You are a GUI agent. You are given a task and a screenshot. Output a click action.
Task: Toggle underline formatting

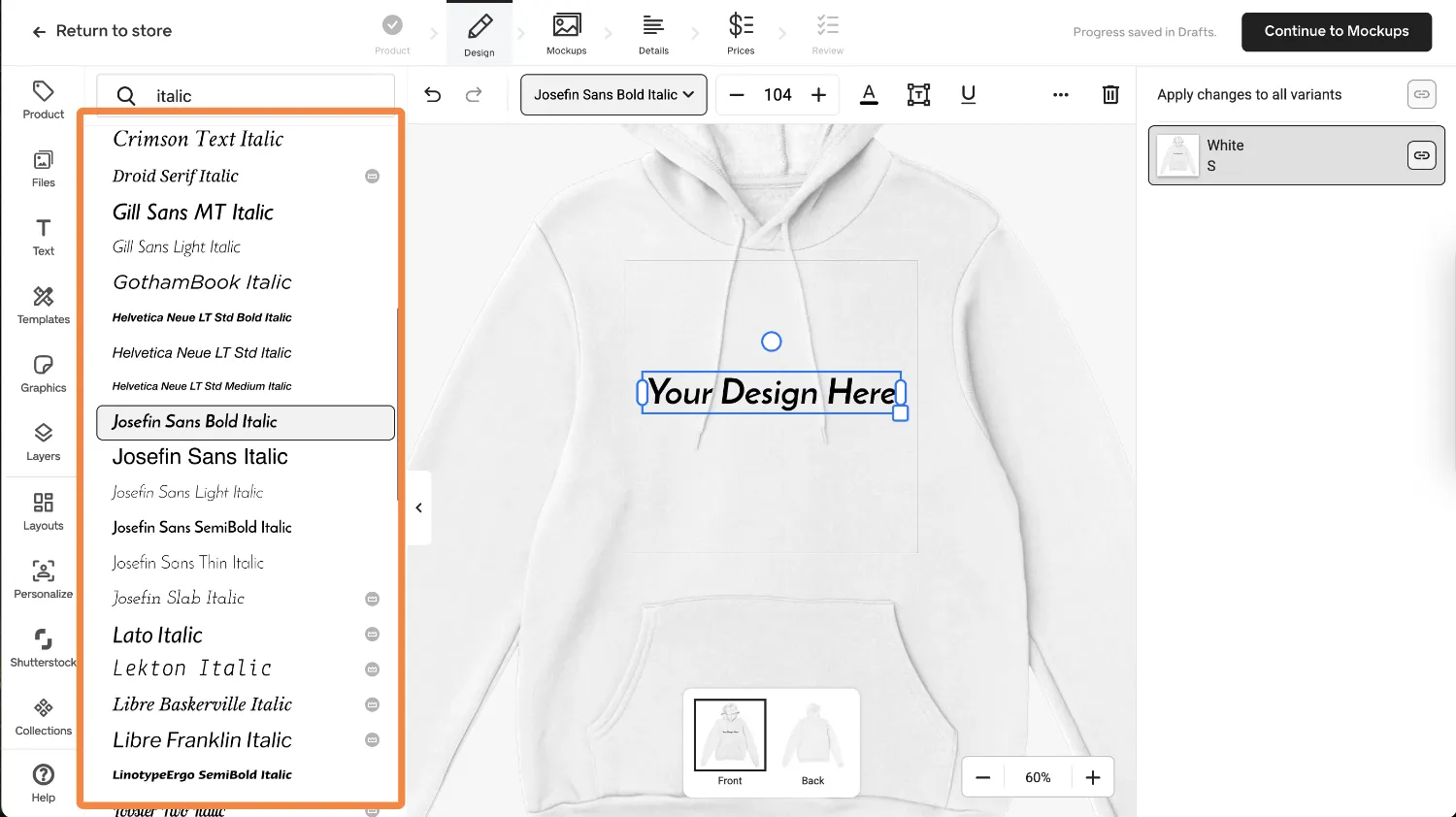pyautogui.click(x=968, y=95)
